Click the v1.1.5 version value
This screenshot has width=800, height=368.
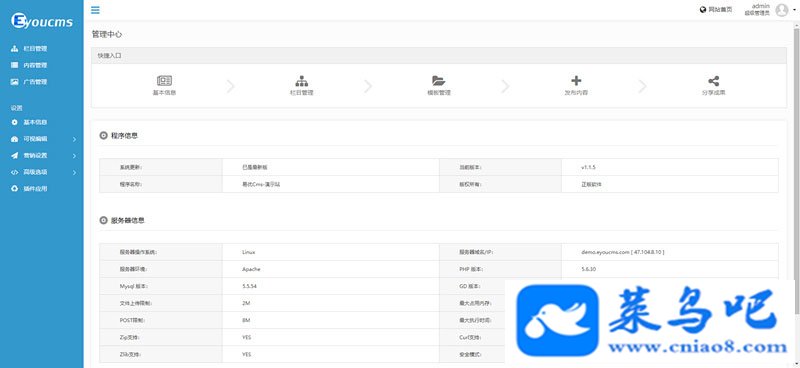[588, 167]
